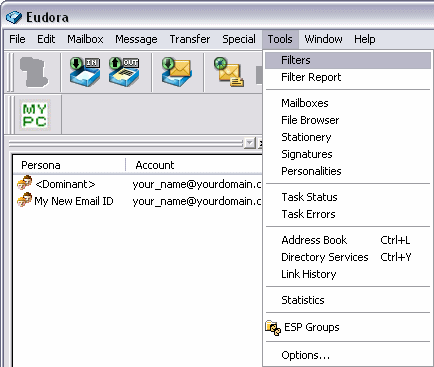Open the Out mailbox toolbar icon

click(124, 72)
